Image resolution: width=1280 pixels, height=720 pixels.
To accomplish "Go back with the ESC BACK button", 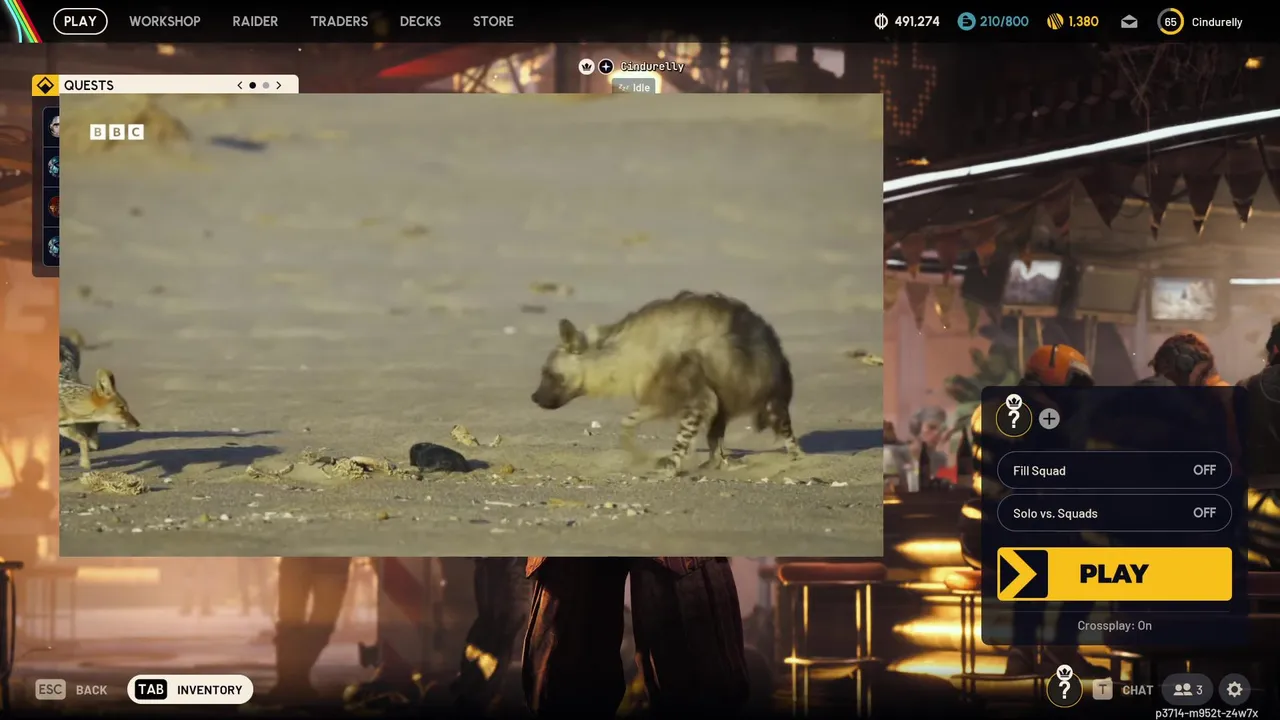I will tap(72, 689).
